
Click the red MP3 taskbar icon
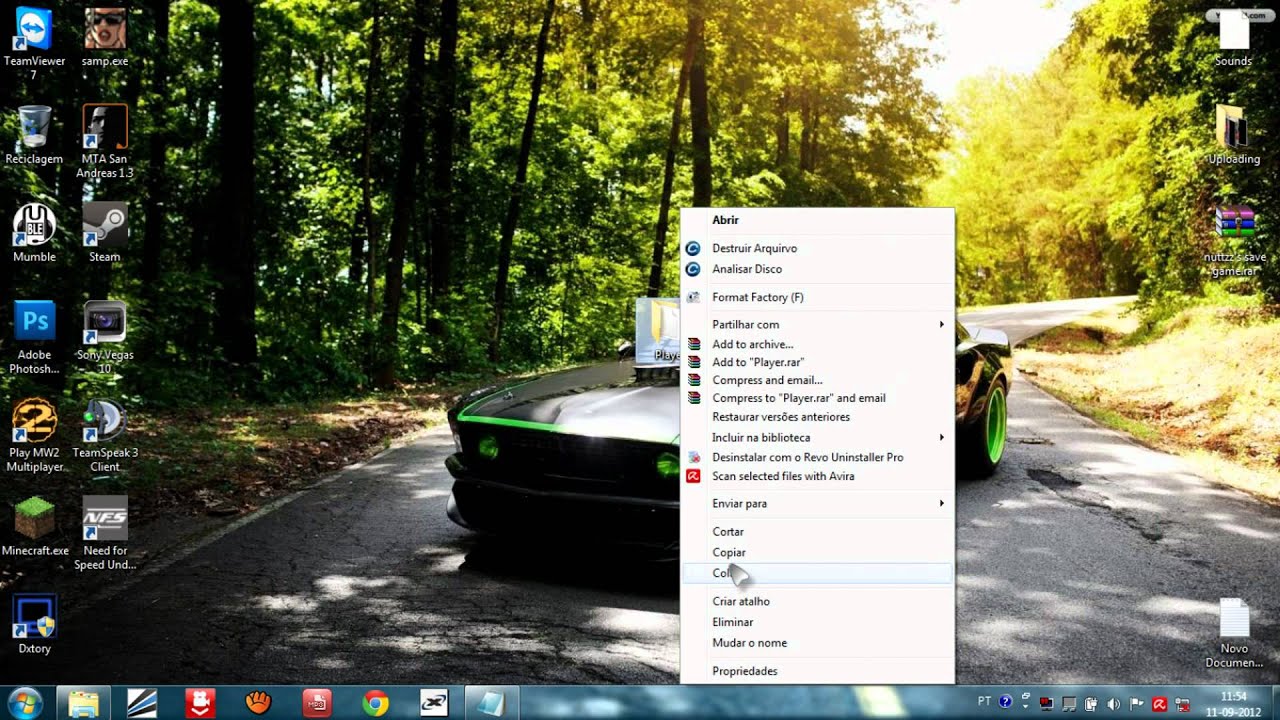[x=317, y=703]
